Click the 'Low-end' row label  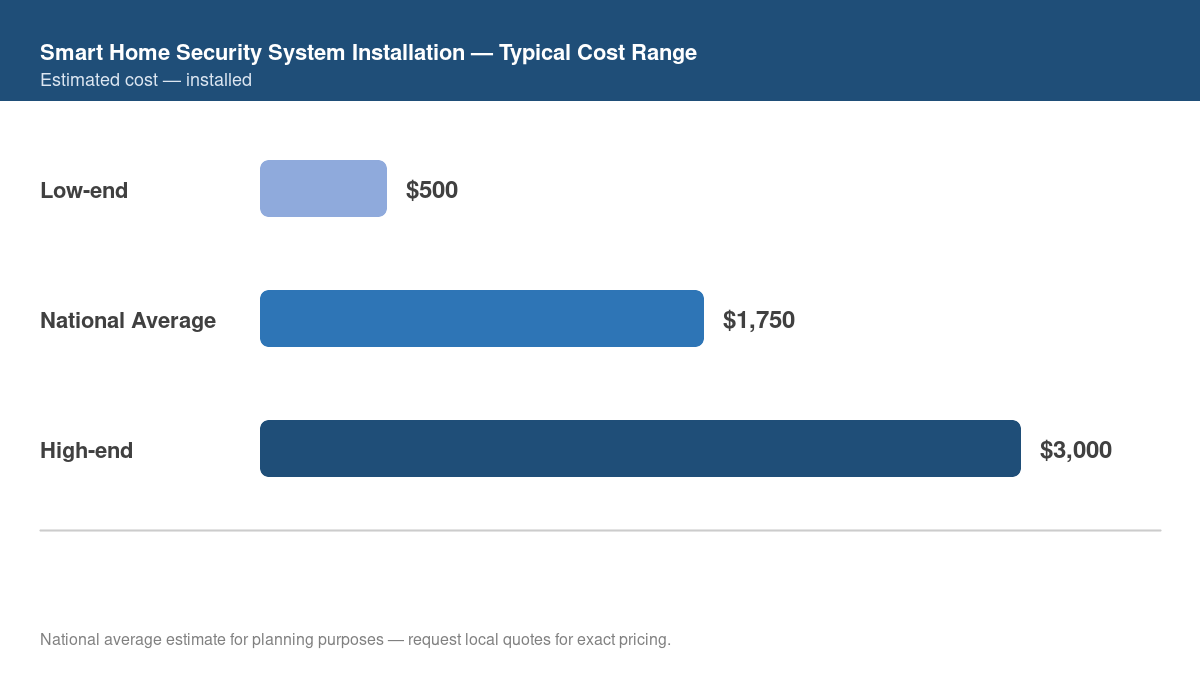pyautogui.click(x=84, y=190)
